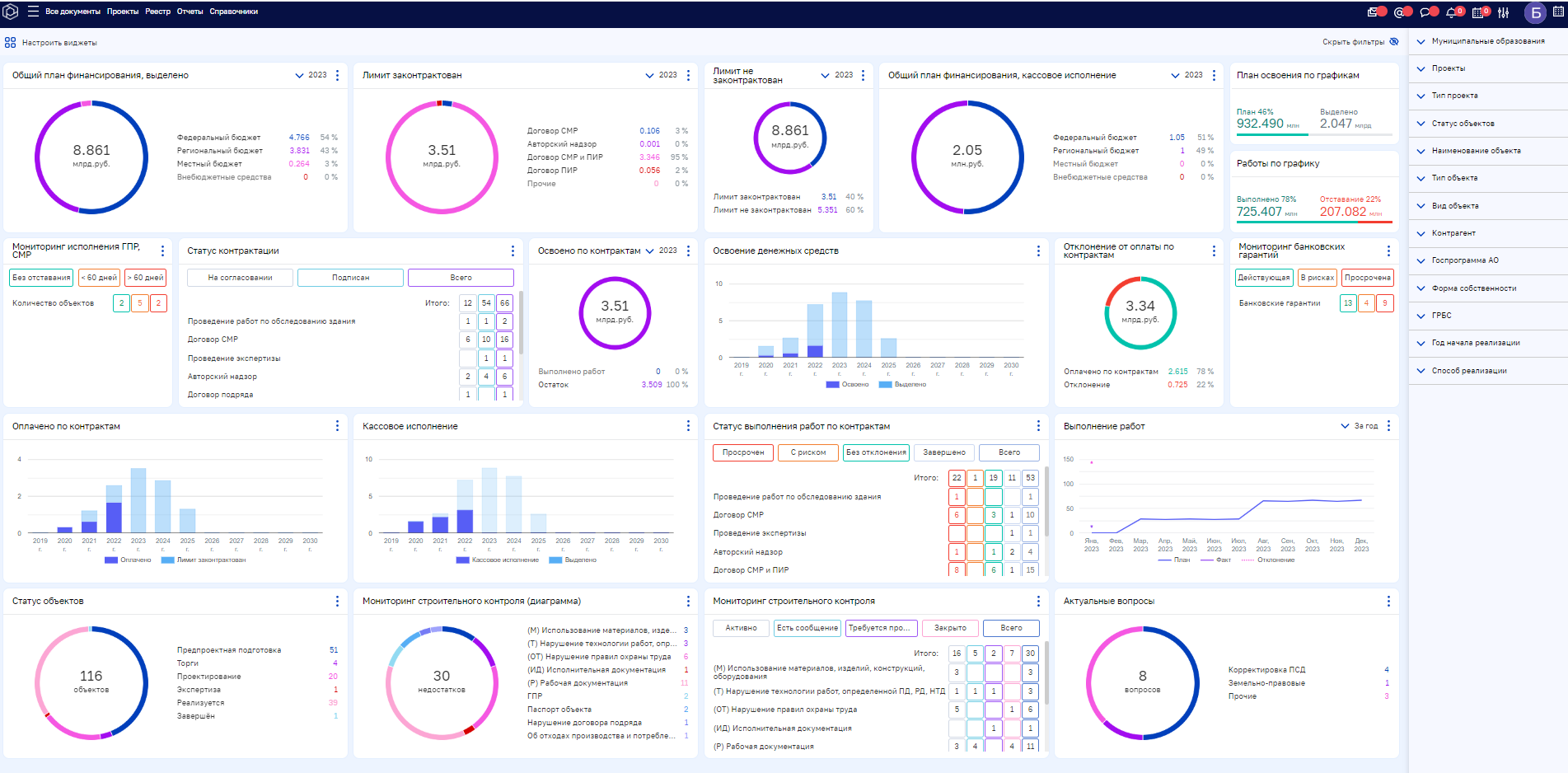Open the user avatar 'Б'
1568x773 pixels.
[1535, 12]
